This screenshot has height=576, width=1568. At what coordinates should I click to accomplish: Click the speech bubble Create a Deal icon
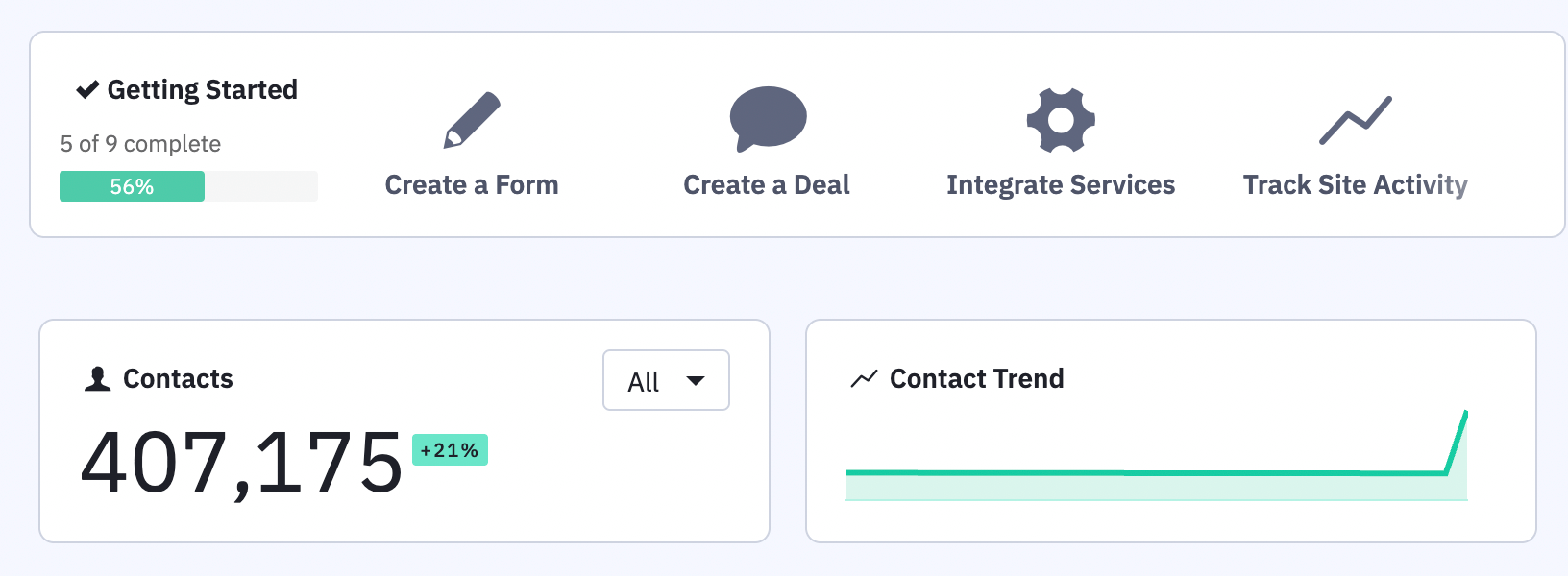pos(768,118)
